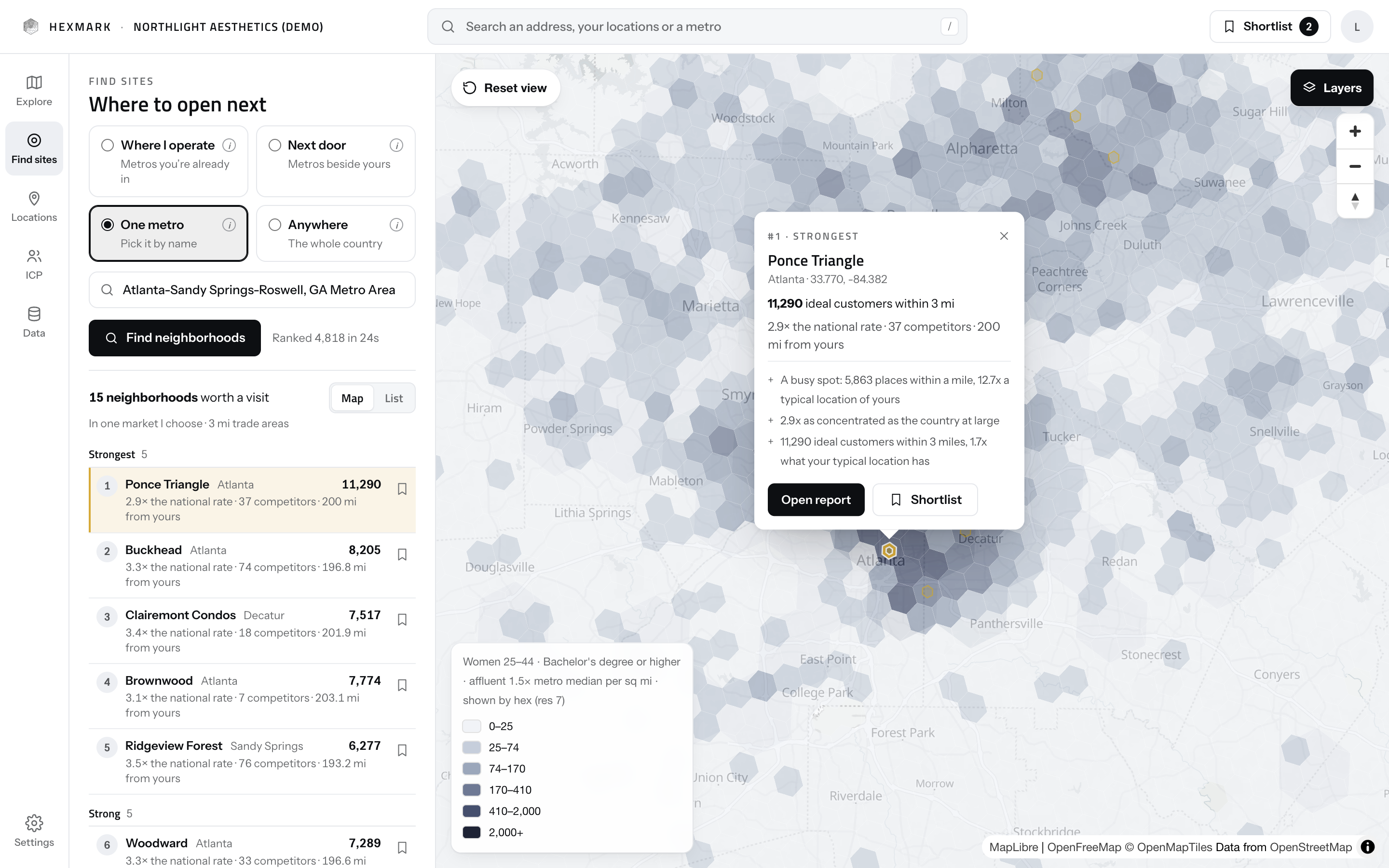Show info for Where I operate
Screen dimensions: 1389x868
click(x=229, y=145)
